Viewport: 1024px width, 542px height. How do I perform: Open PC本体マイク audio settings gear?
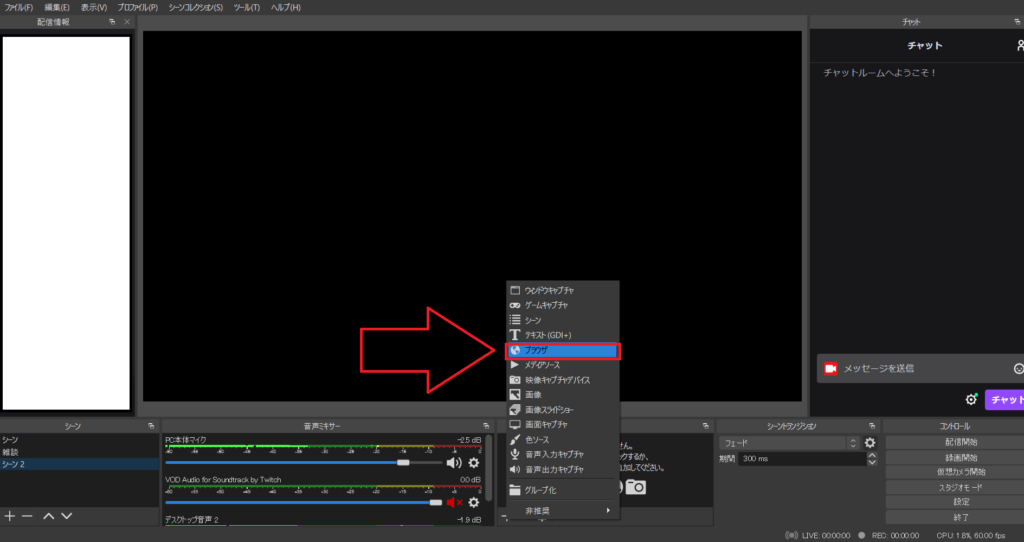coord(473,463)
